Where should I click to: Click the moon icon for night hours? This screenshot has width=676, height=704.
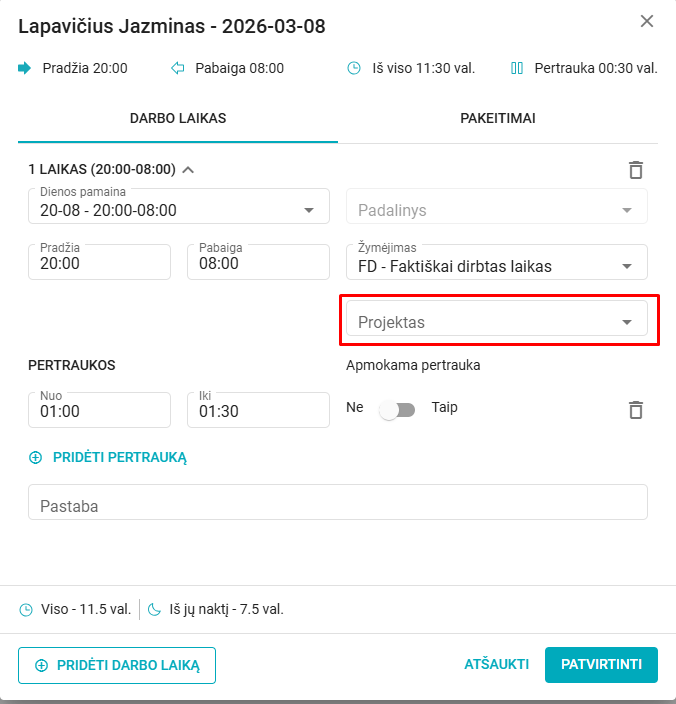pos(154,609)
